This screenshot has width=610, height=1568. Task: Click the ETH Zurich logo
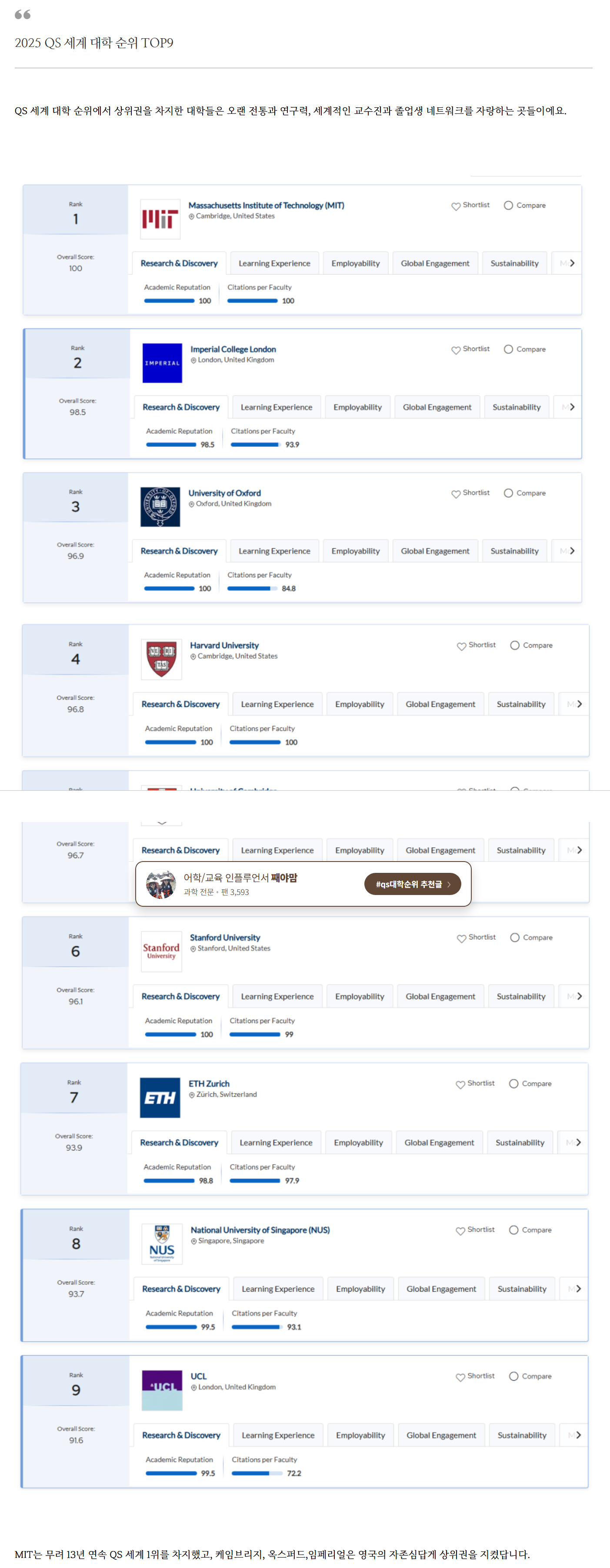160,1097
